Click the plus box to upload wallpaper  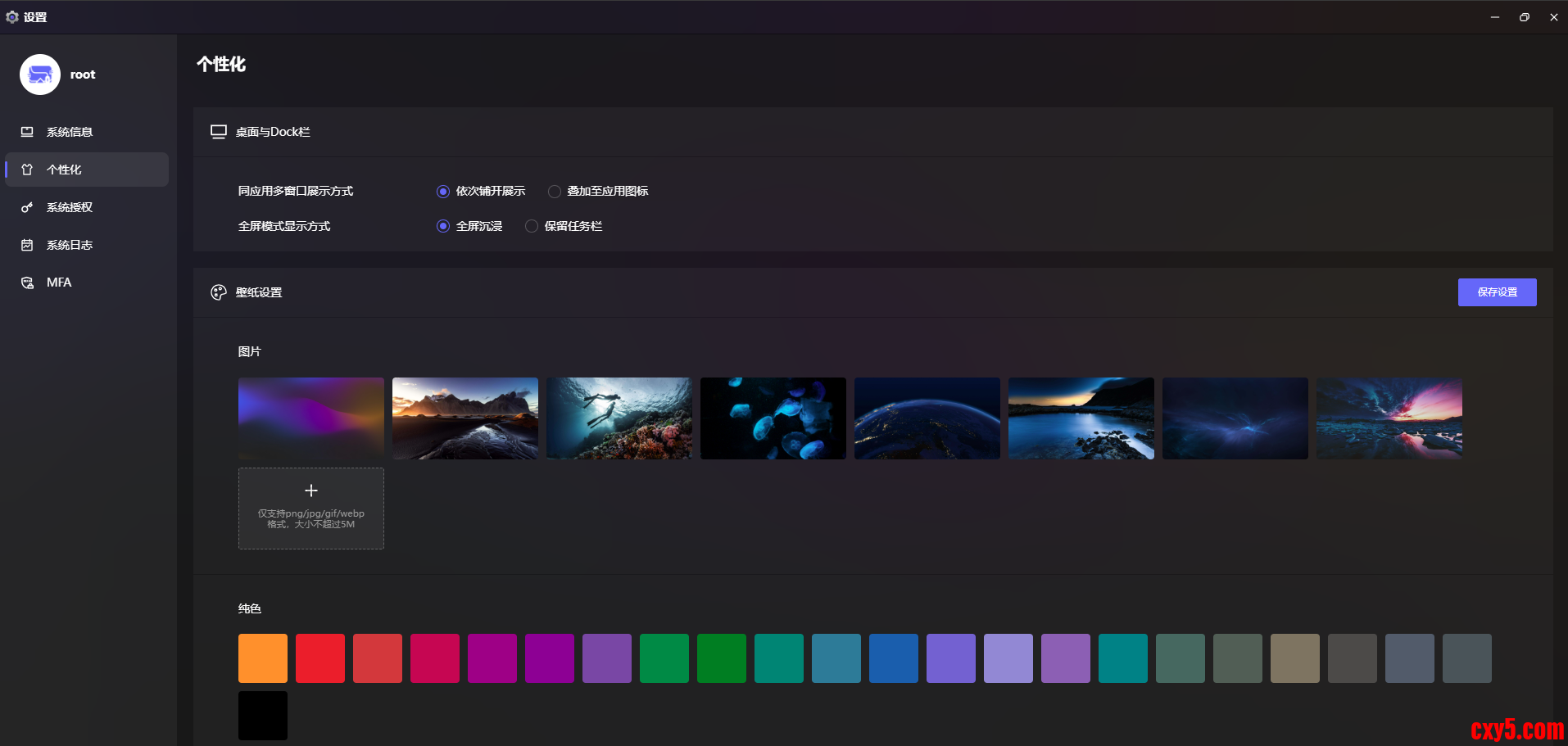point(311,508)
